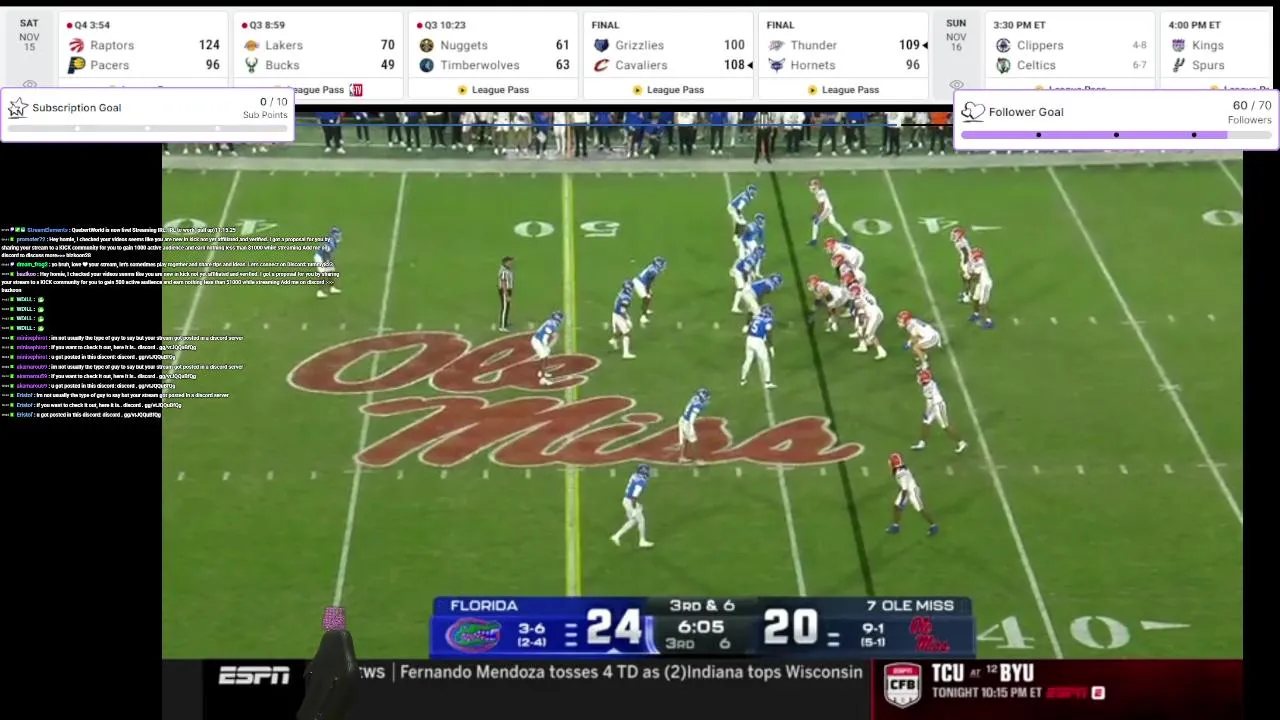
Task: Click the Follower Goal progress bar
Action: click(1116, 134)
